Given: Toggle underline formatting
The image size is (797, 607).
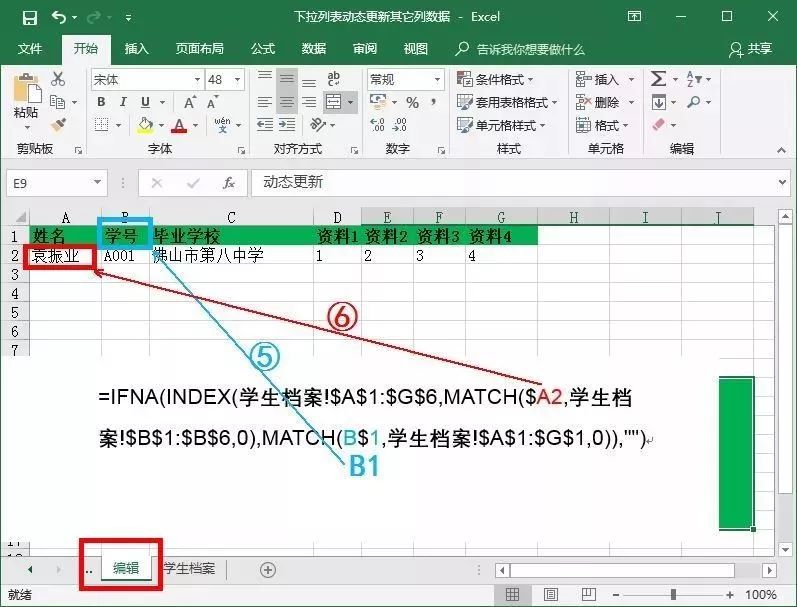Looking at the screenshot, I should coord(145,102).
